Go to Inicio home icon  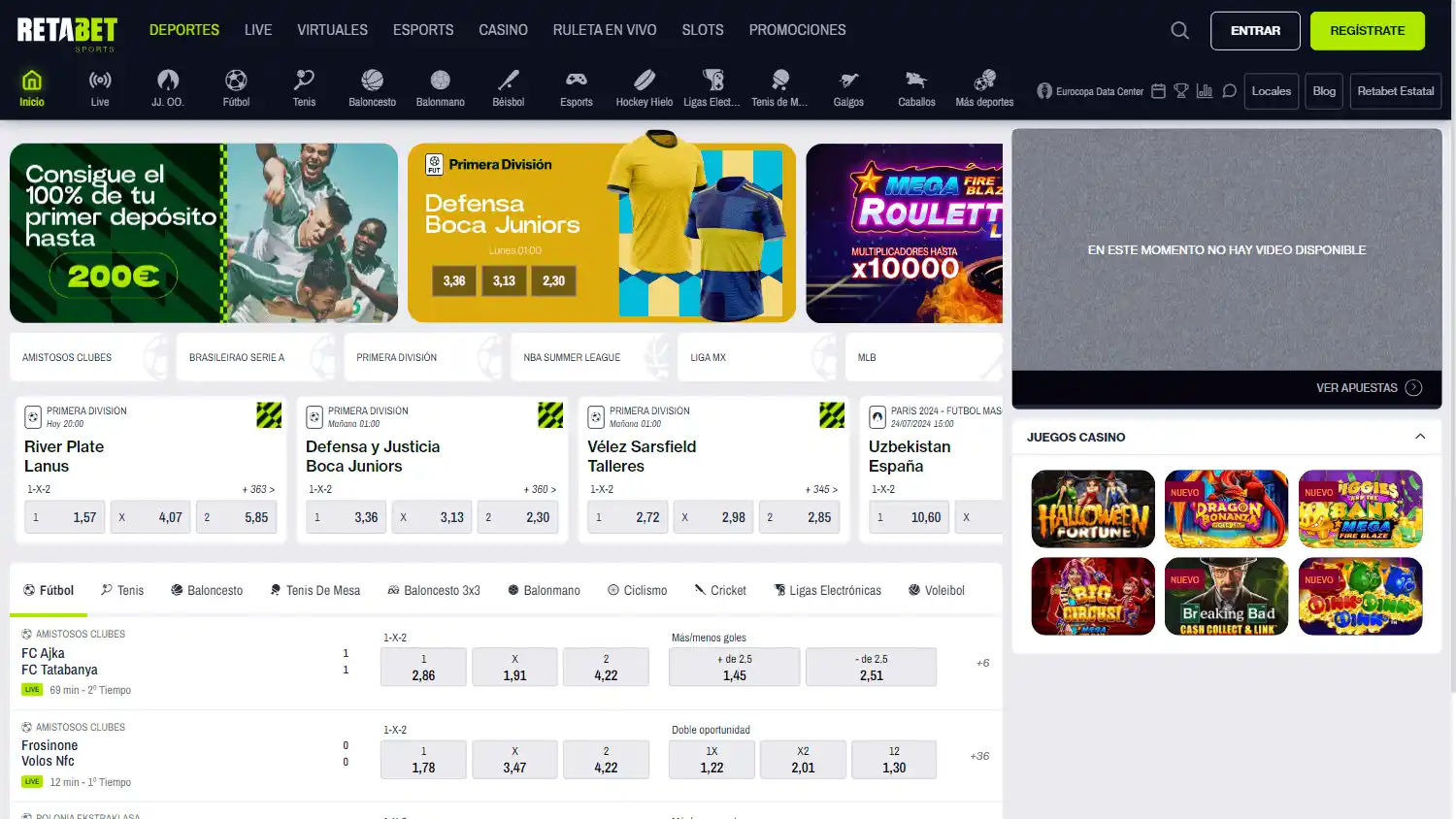point(32,88)
